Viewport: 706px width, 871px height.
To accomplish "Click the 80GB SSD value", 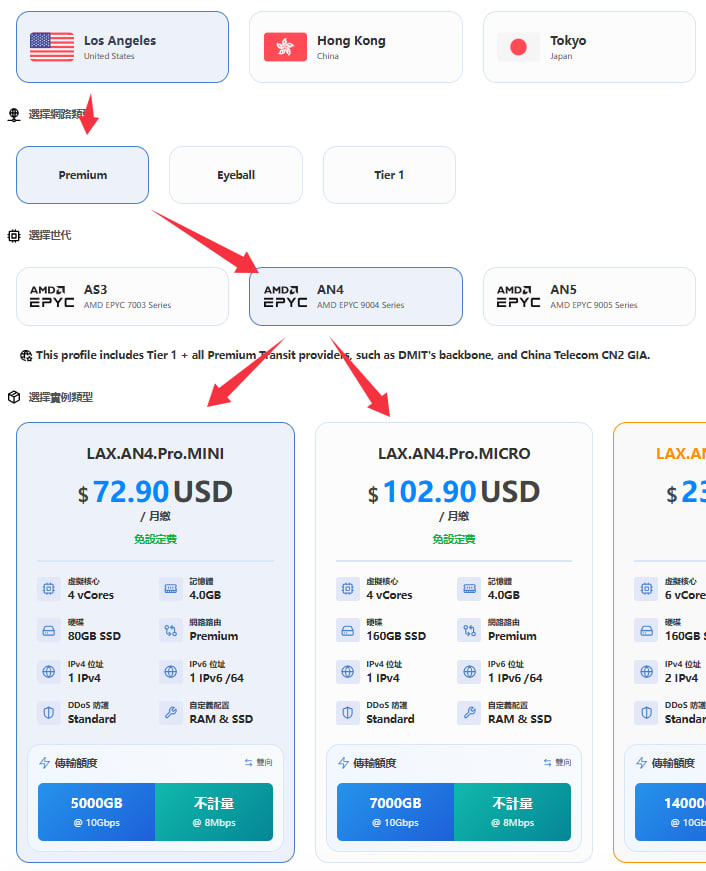I will [x=94, y=636].
